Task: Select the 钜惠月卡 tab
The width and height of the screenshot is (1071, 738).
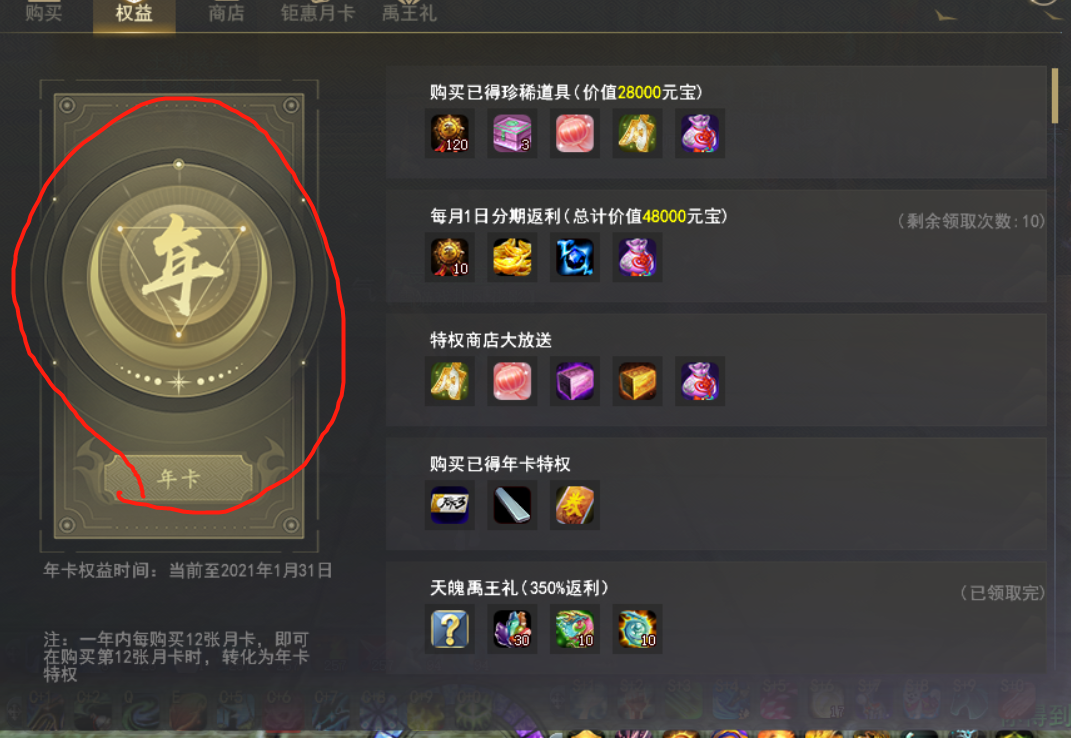Action: pos(318,13)
